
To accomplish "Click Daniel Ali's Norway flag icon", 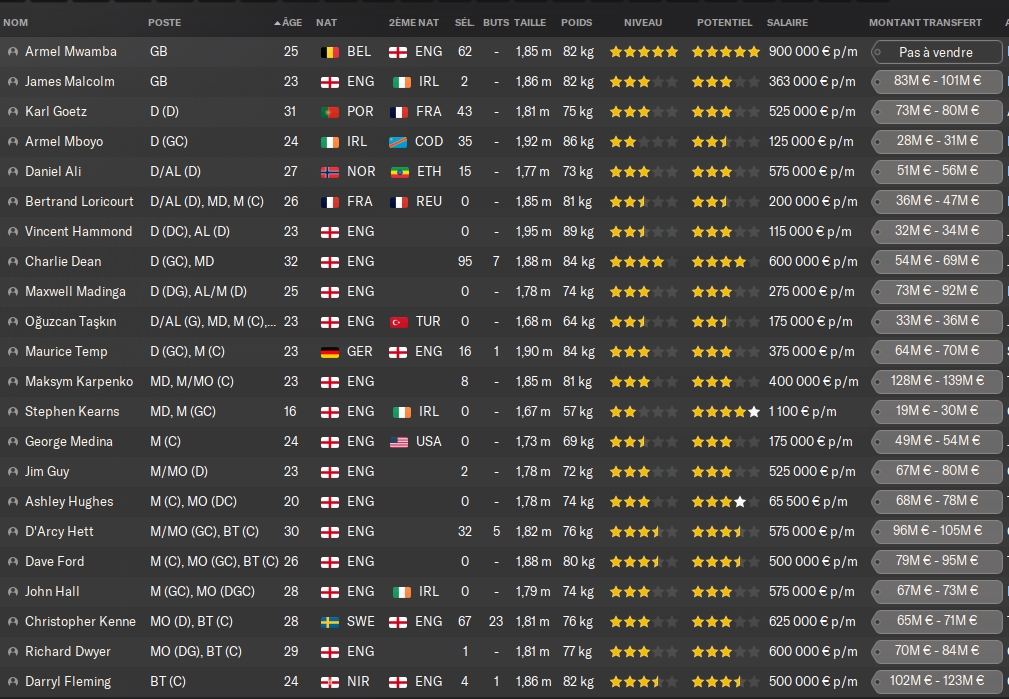I will click(x=329, y=171).
